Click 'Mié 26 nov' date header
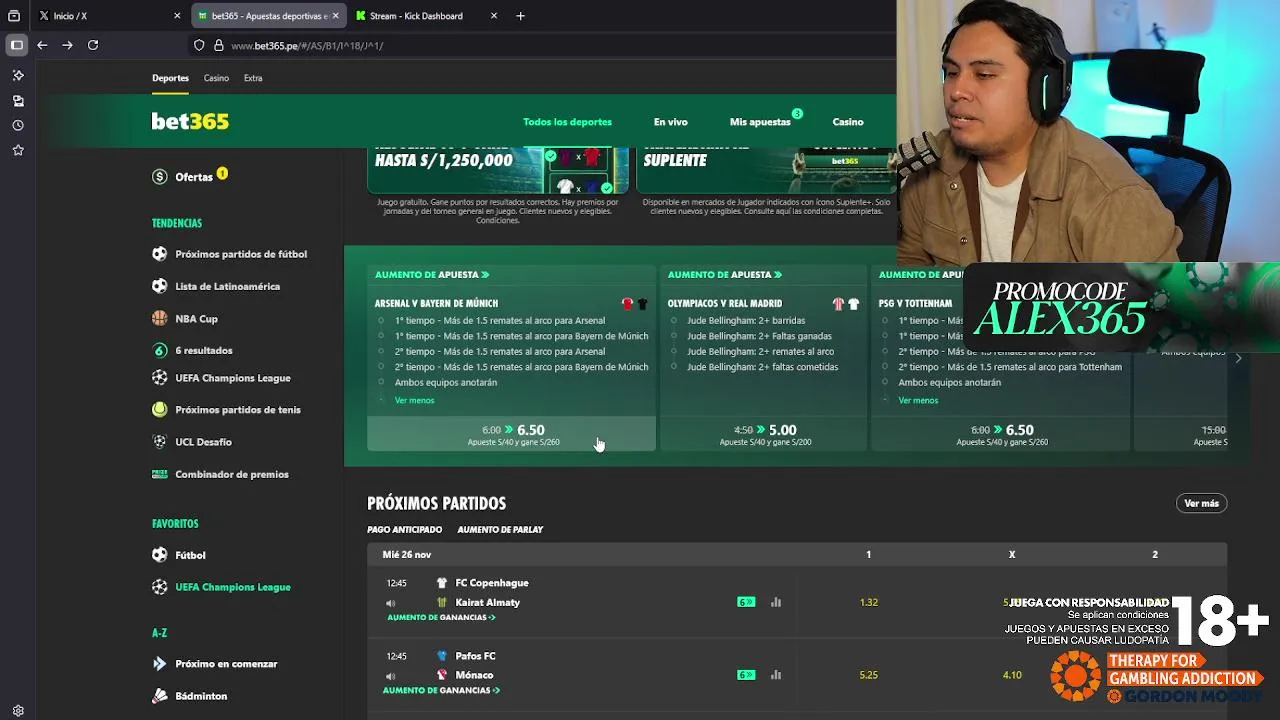The width and height of the screenshot is (1280, 720). pyautogui.click(x=407, y=554)
